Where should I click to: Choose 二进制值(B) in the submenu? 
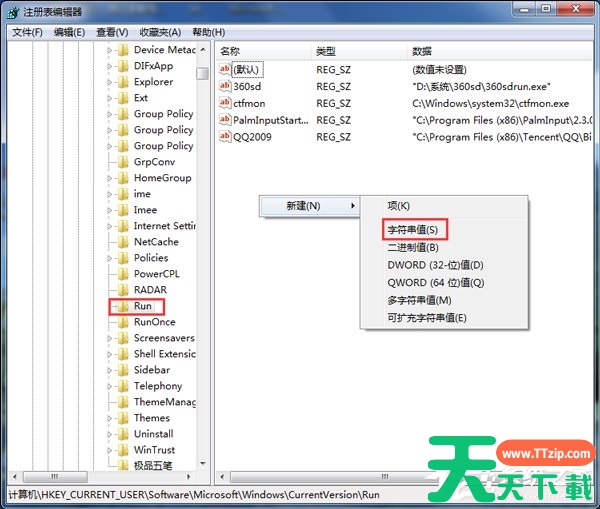point(444,247)
